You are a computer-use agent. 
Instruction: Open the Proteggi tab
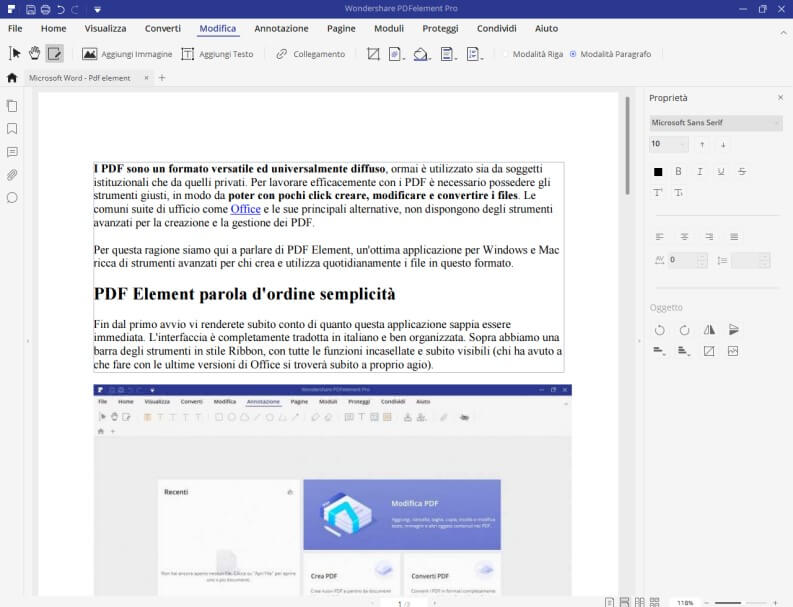[440, 28]
